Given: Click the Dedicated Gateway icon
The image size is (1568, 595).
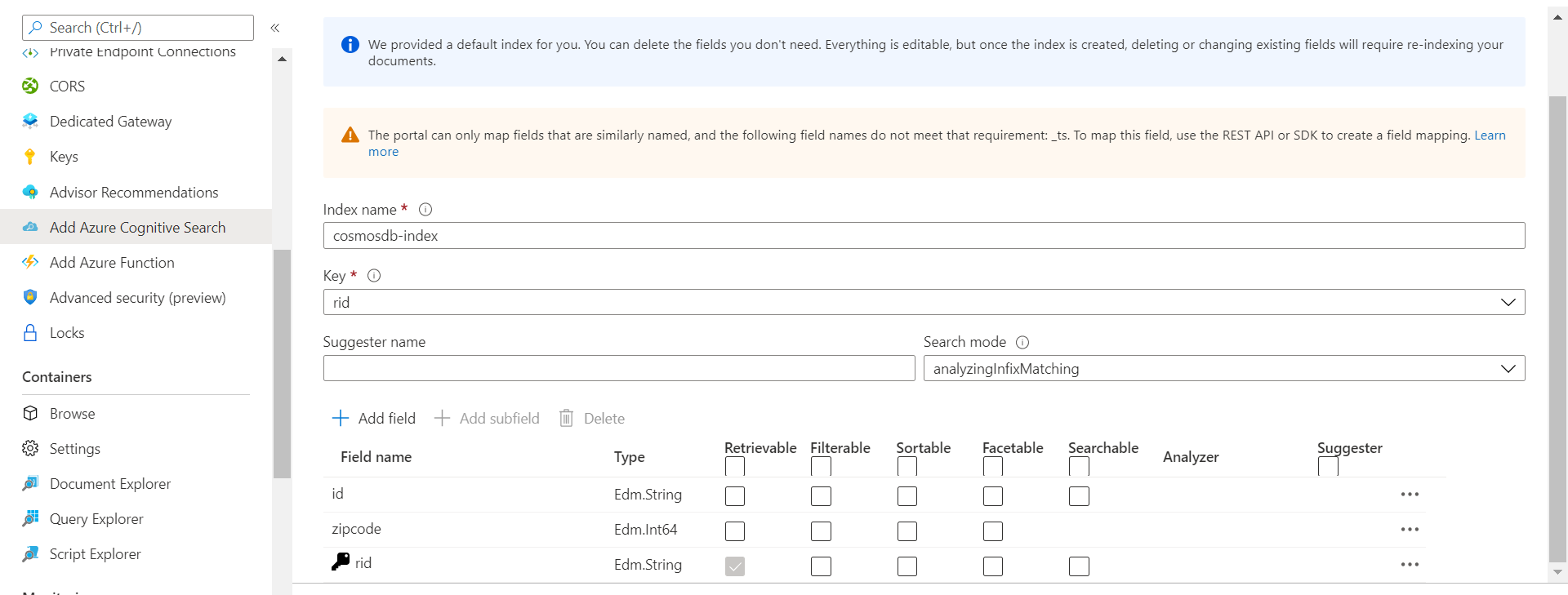Looking at the screenshot, I should click(30, 121).
